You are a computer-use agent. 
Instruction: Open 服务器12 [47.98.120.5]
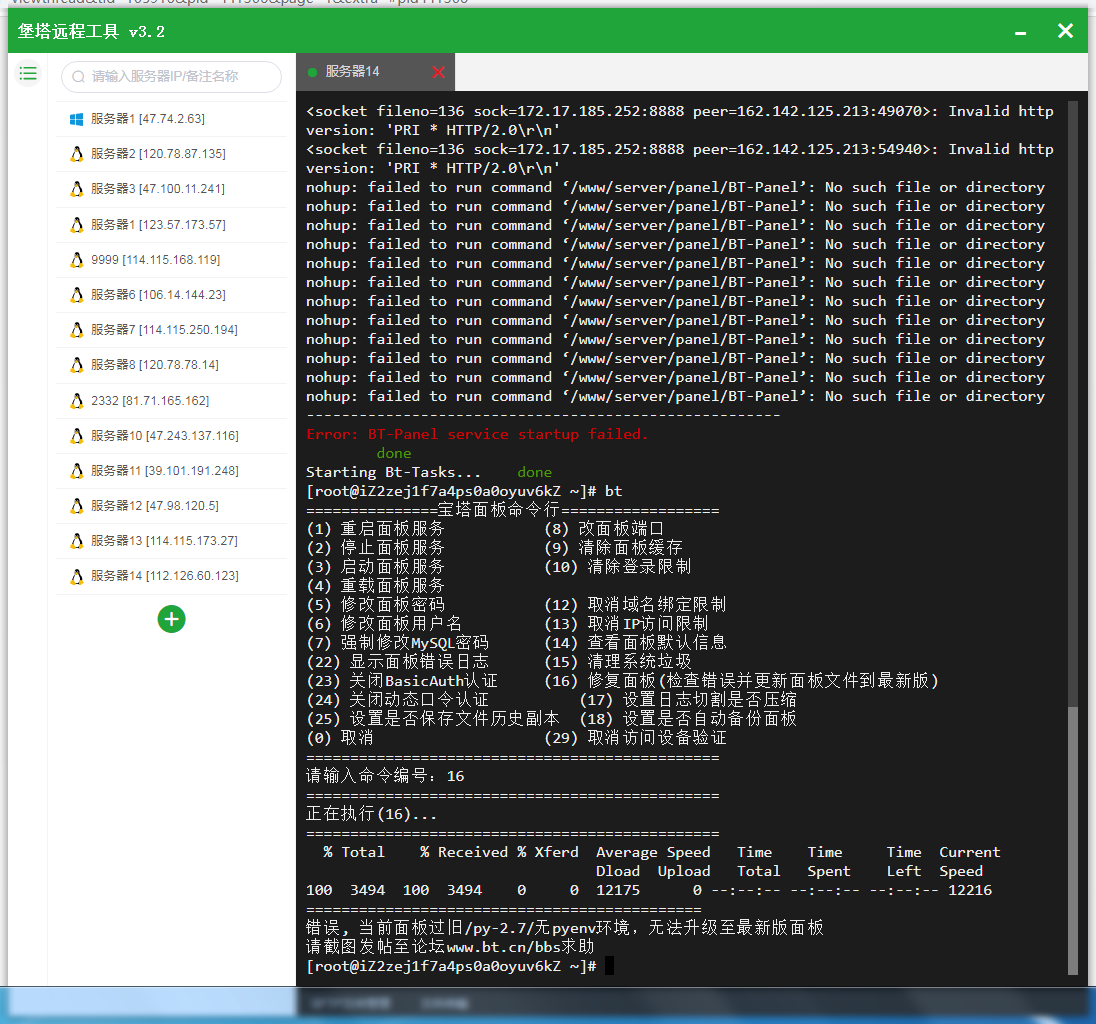click(x=171, y=506)
